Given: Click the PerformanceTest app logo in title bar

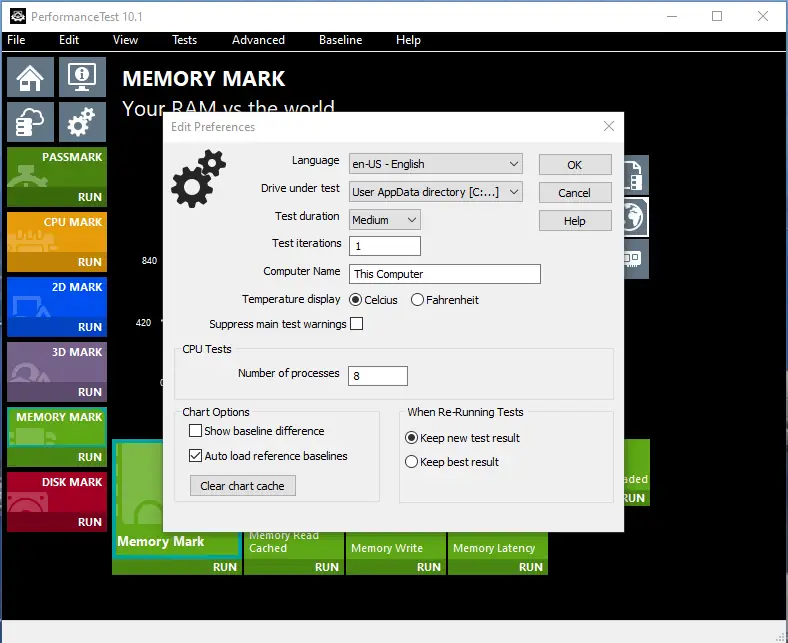Looking at the screenshot, I should pyautogui.click(x=18, y=16).
